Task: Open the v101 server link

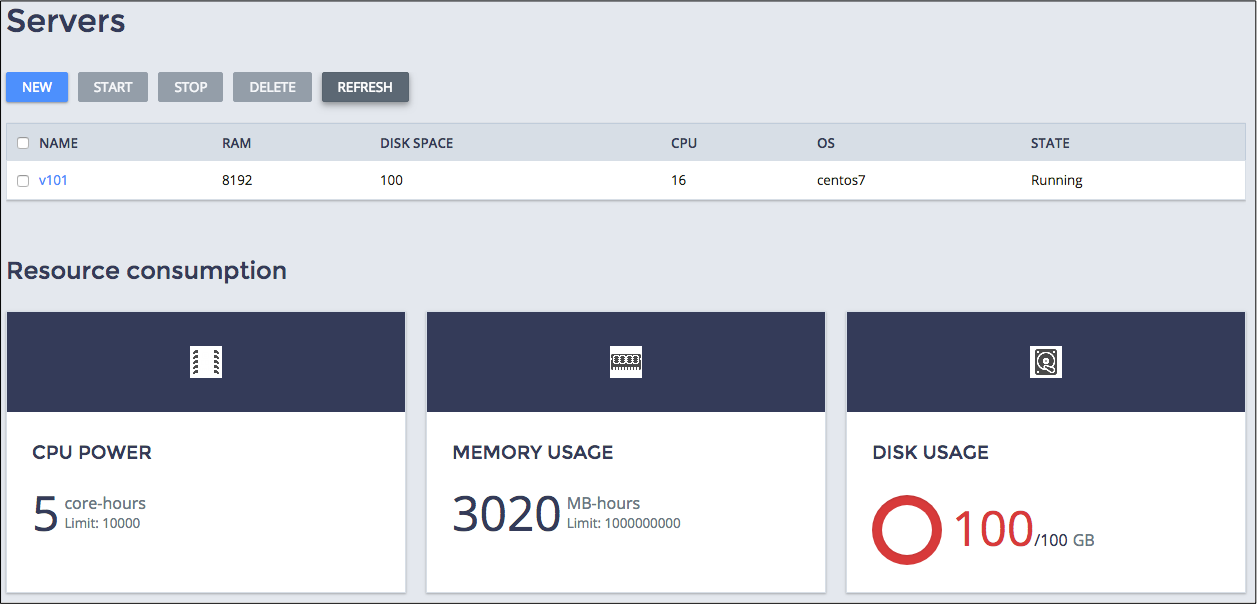Action: click(53, 181)
